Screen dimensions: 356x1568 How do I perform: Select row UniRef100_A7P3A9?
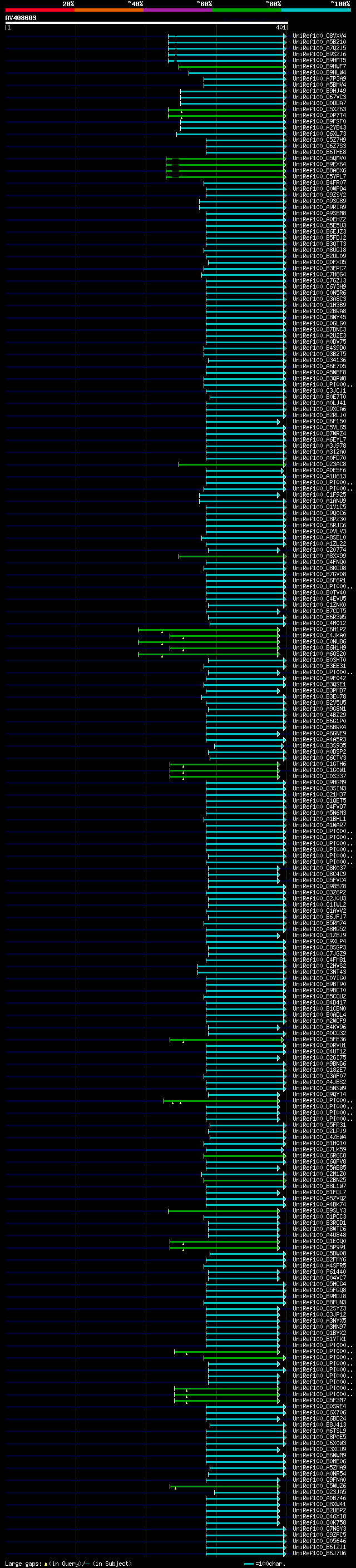click(319, 78)
